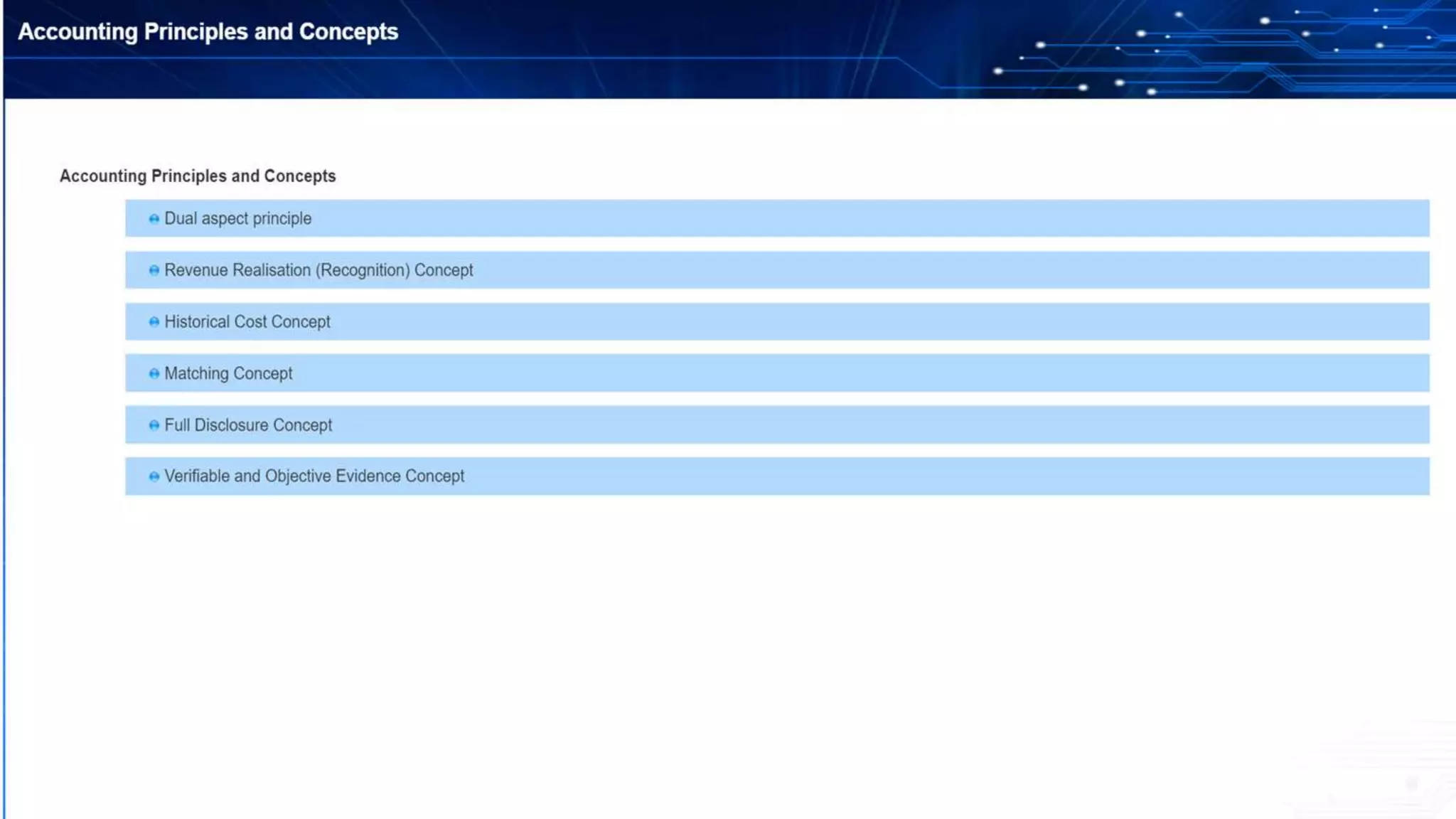This screenshot has width=1456, height=819.
Task: Choose the 'Full Disclosure Concept' text
Action: point(248,425)
